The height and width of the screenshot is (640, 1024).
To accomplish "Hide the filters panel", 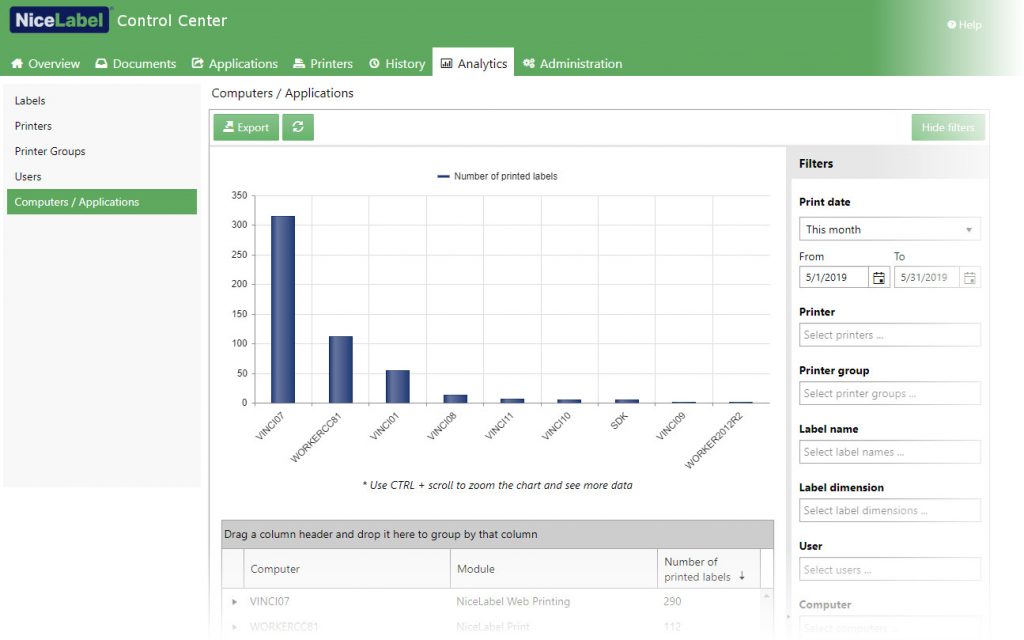I will 947,127.
